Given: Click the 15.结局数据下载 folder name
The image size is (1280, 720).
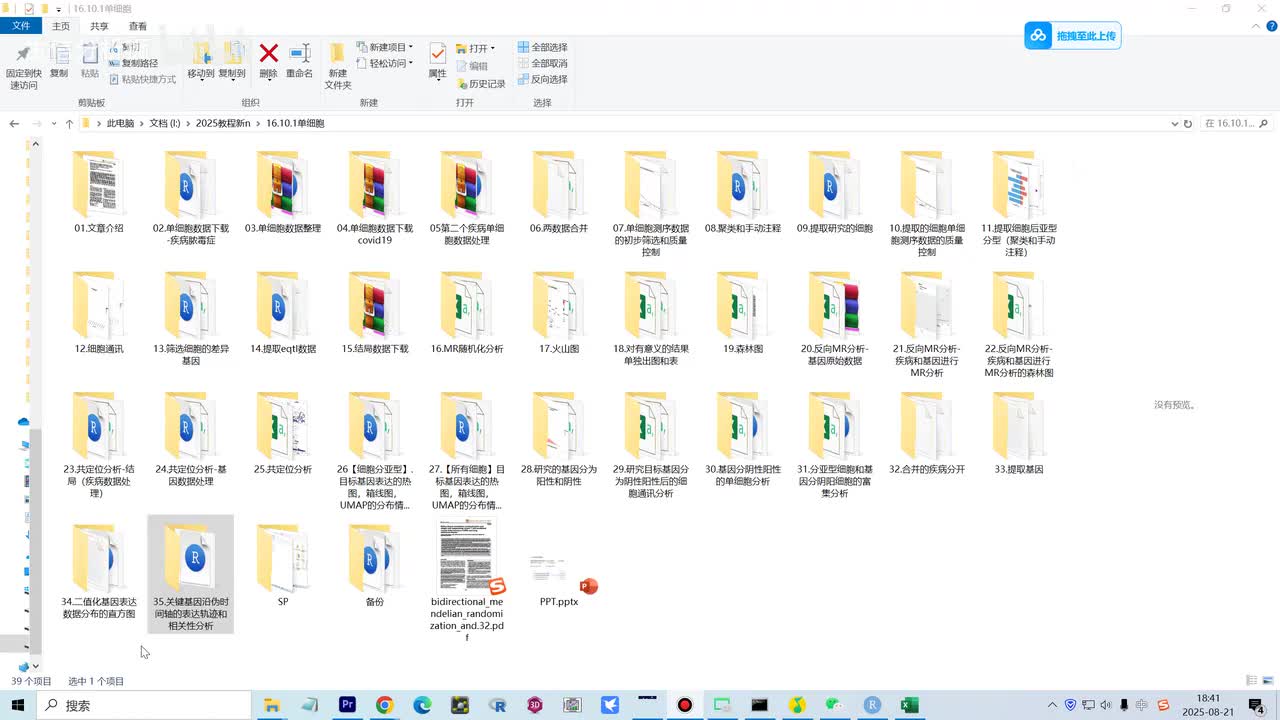Looking at the screenshot, I should coord(375,349).
